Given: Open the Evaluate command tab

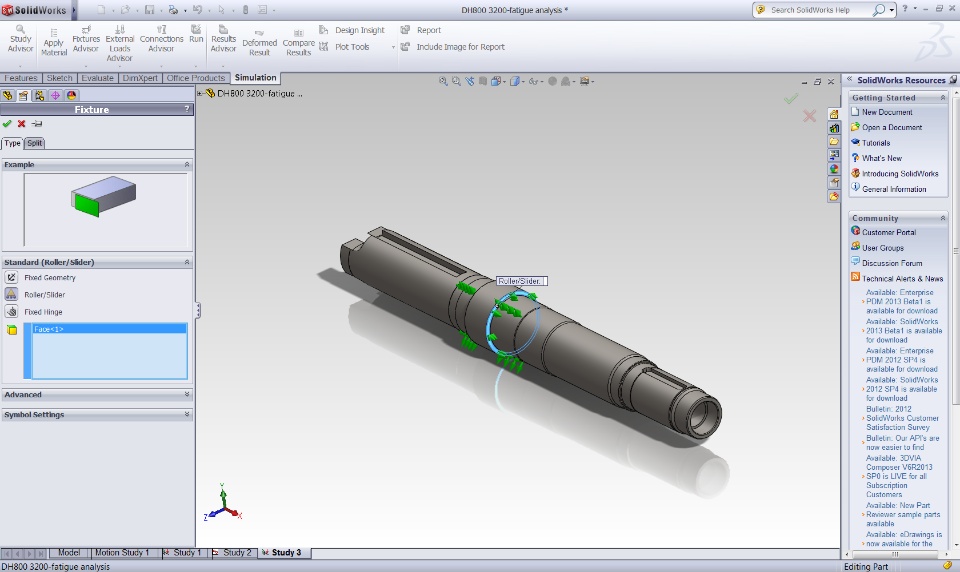Looking at the screenshot, I should (97, 78).
